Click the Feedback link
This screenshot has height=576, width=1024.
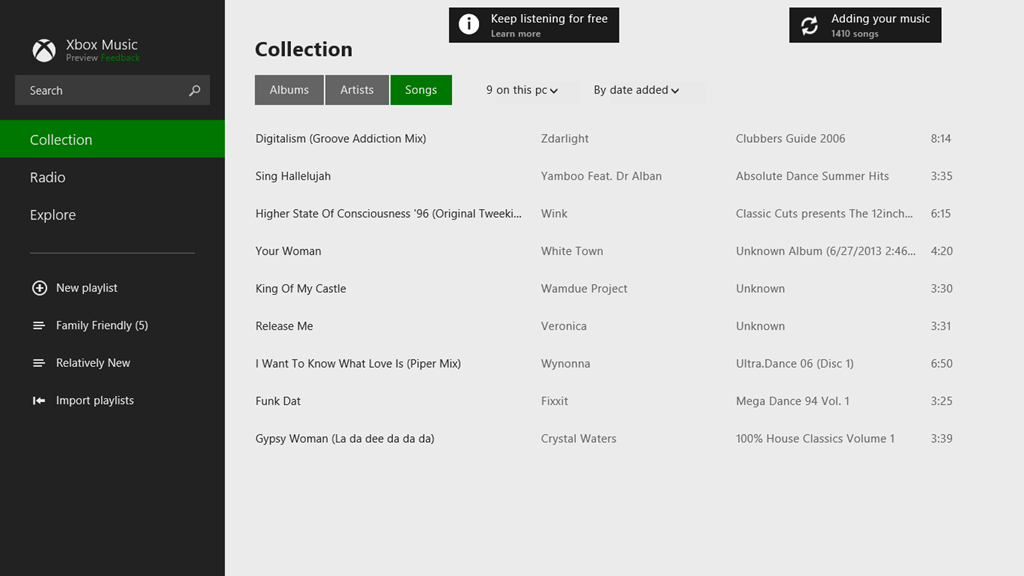120,58
